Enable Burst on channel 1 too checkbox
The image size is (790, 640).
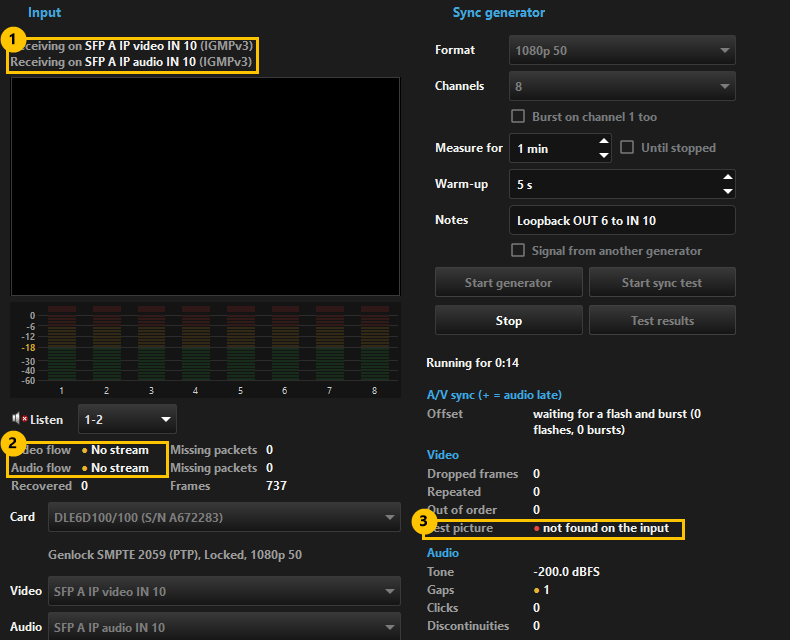click(x=518, y=116)
